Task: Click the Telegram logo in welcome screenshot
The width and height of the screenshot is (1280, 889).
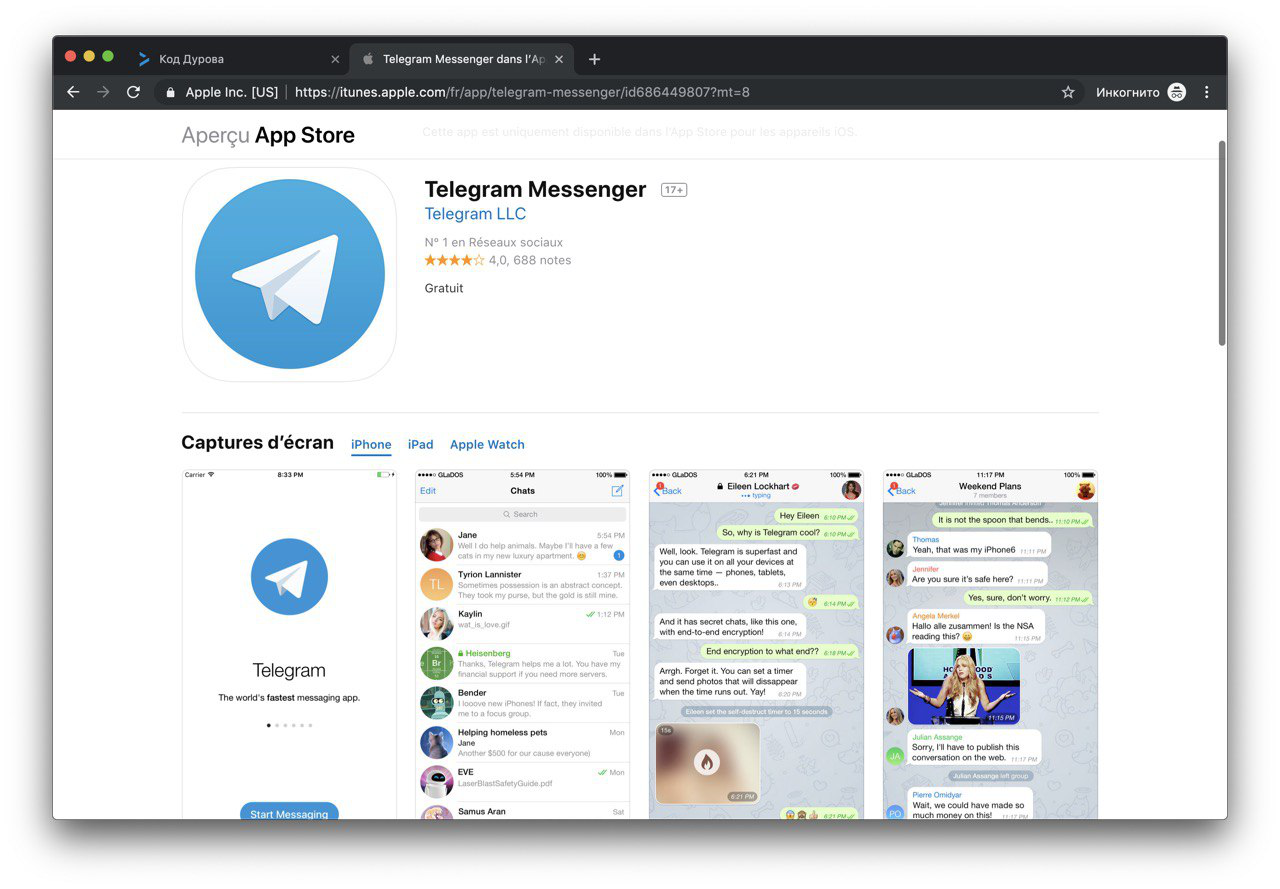Action: pos(289,577)
